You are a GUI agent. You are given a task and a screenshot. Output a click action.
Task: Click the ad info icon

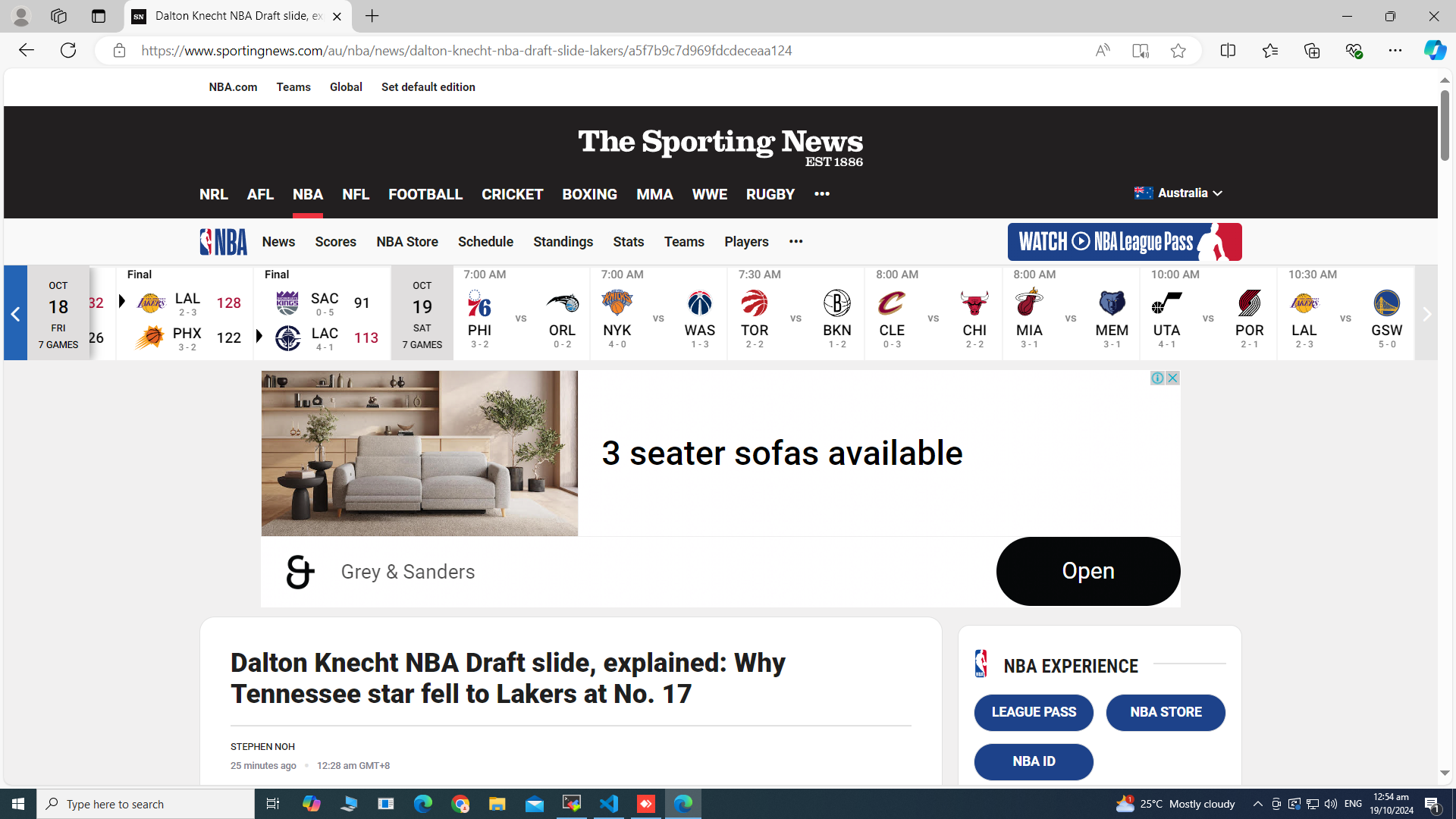(x=1157, y=378)
